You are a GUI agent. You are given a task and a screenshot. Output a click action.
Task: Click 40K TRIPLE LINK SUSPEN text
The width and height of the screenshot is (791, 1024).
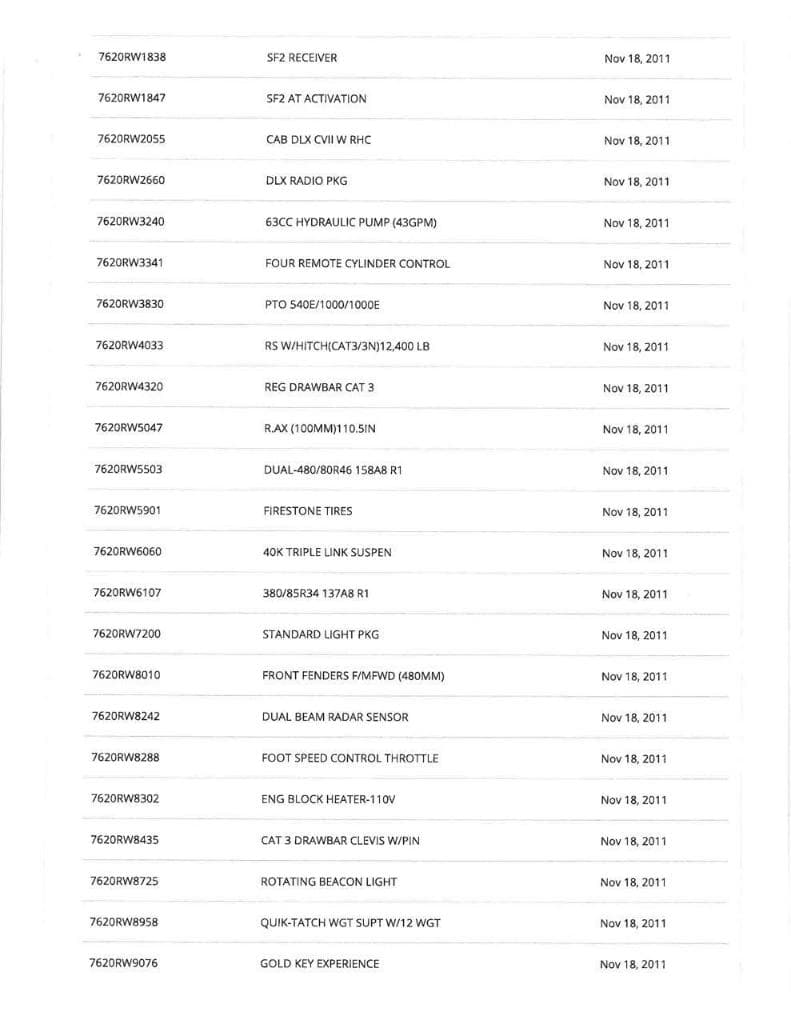pos(326,552)
